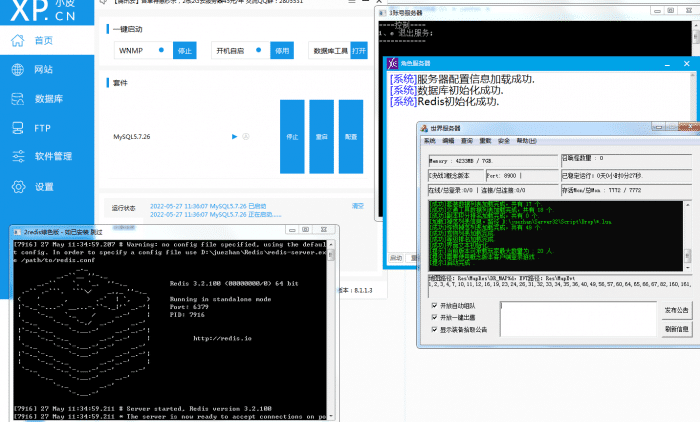Open 软件管理 sliders icon
This screenshot has width=700, height=422.
[17, 157]
